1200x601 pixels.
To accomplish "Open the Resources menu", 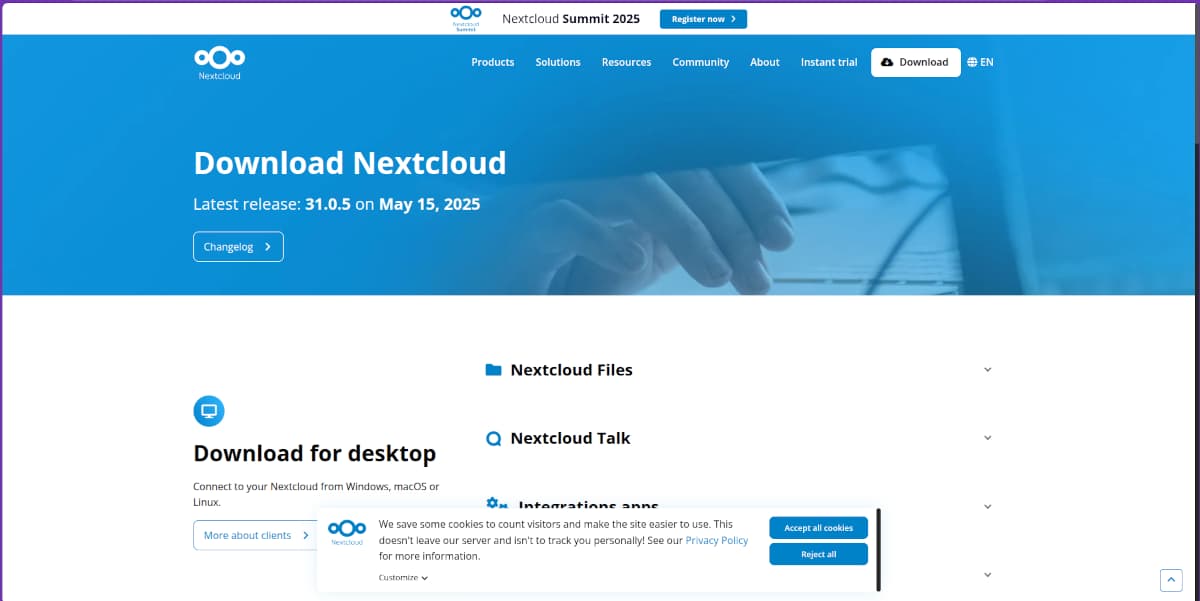I will coord(626,62).
